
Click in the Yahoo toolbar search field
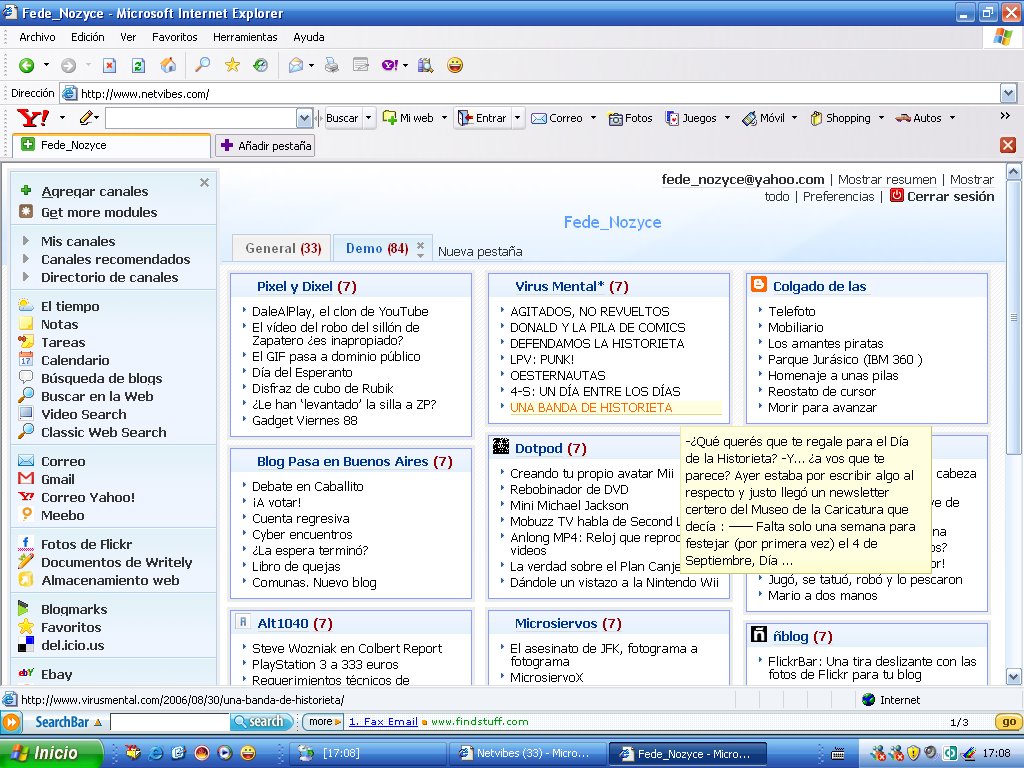coord(201,118)
